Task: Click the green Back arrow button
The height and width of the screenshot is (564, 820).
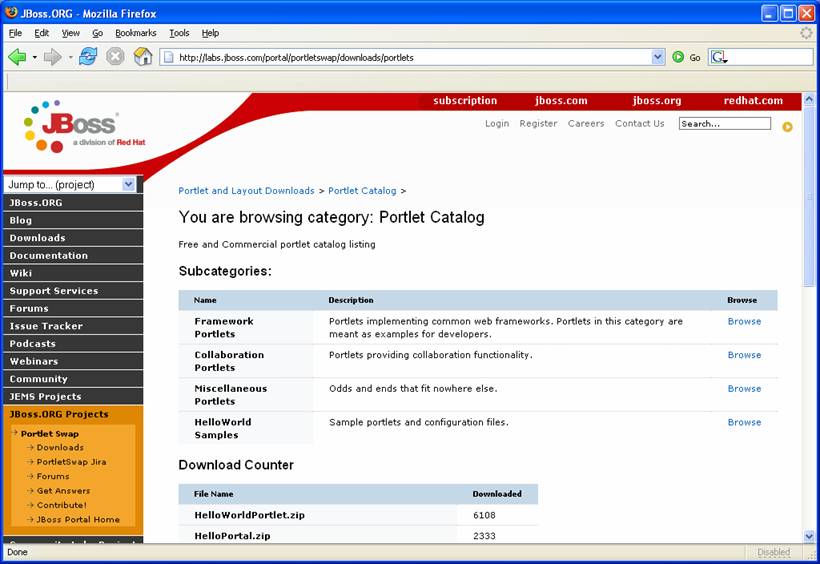Action: point(17,57)
